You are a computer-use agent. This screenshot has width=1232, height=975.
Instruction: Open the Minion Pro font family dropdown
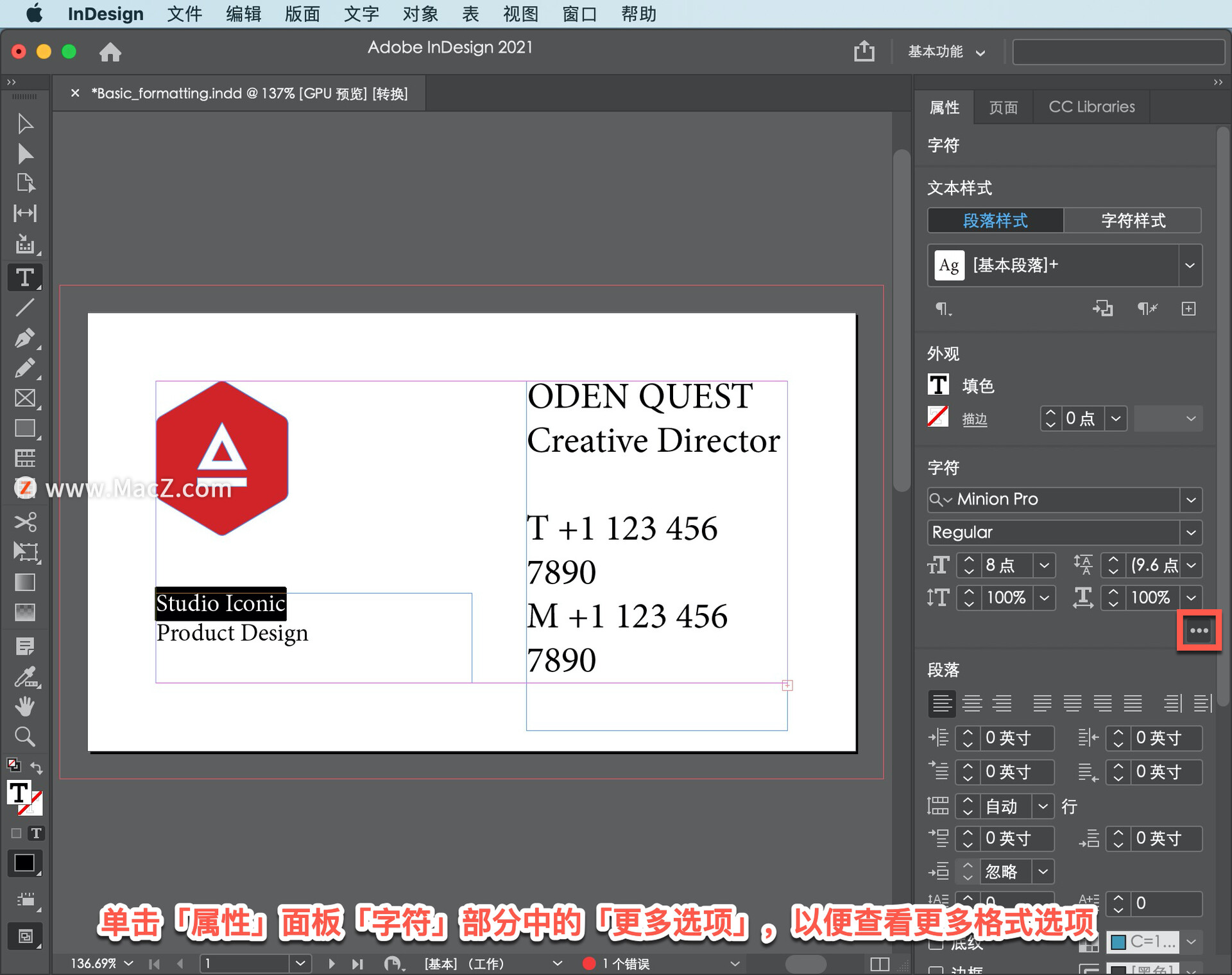point(1192,499)
